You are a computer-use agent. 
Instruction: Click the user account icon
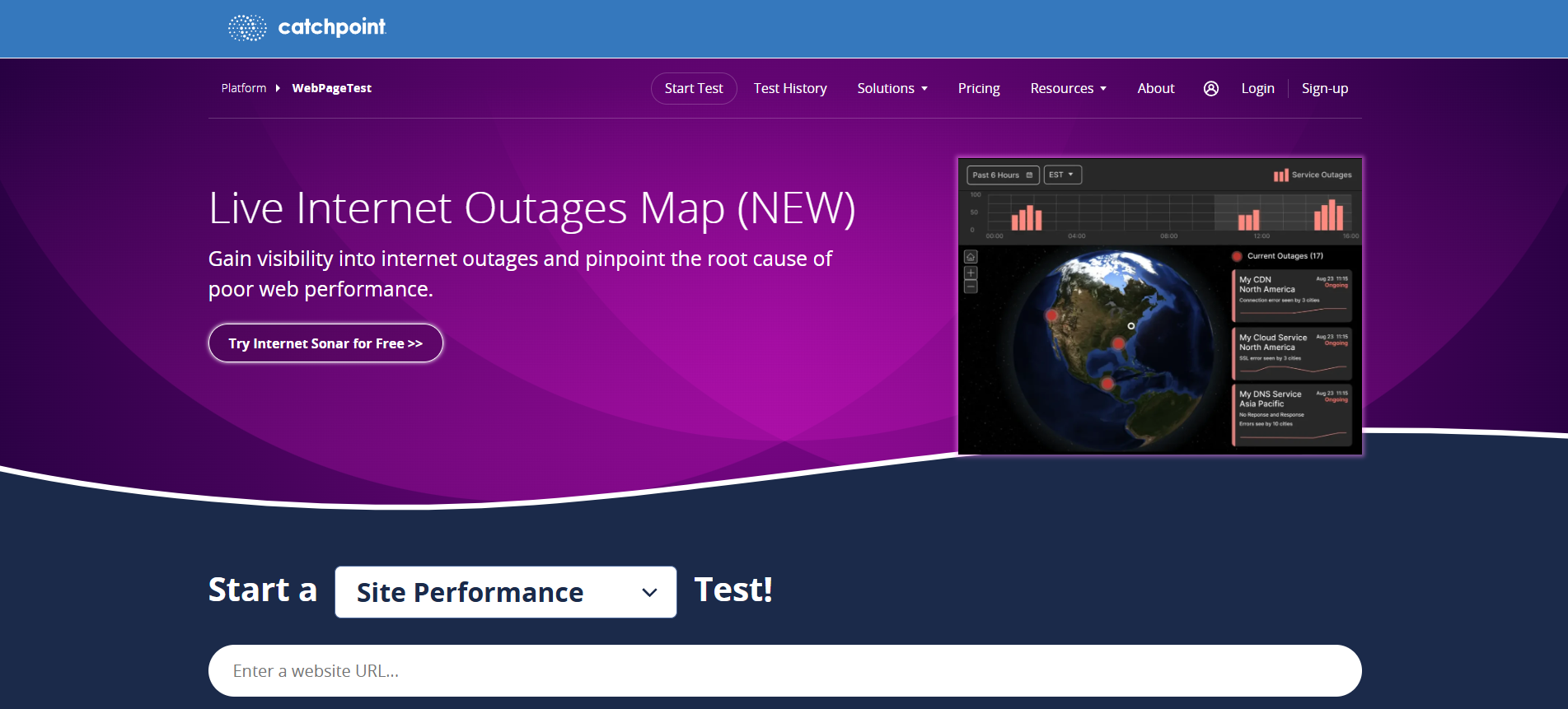(1210, 88)
